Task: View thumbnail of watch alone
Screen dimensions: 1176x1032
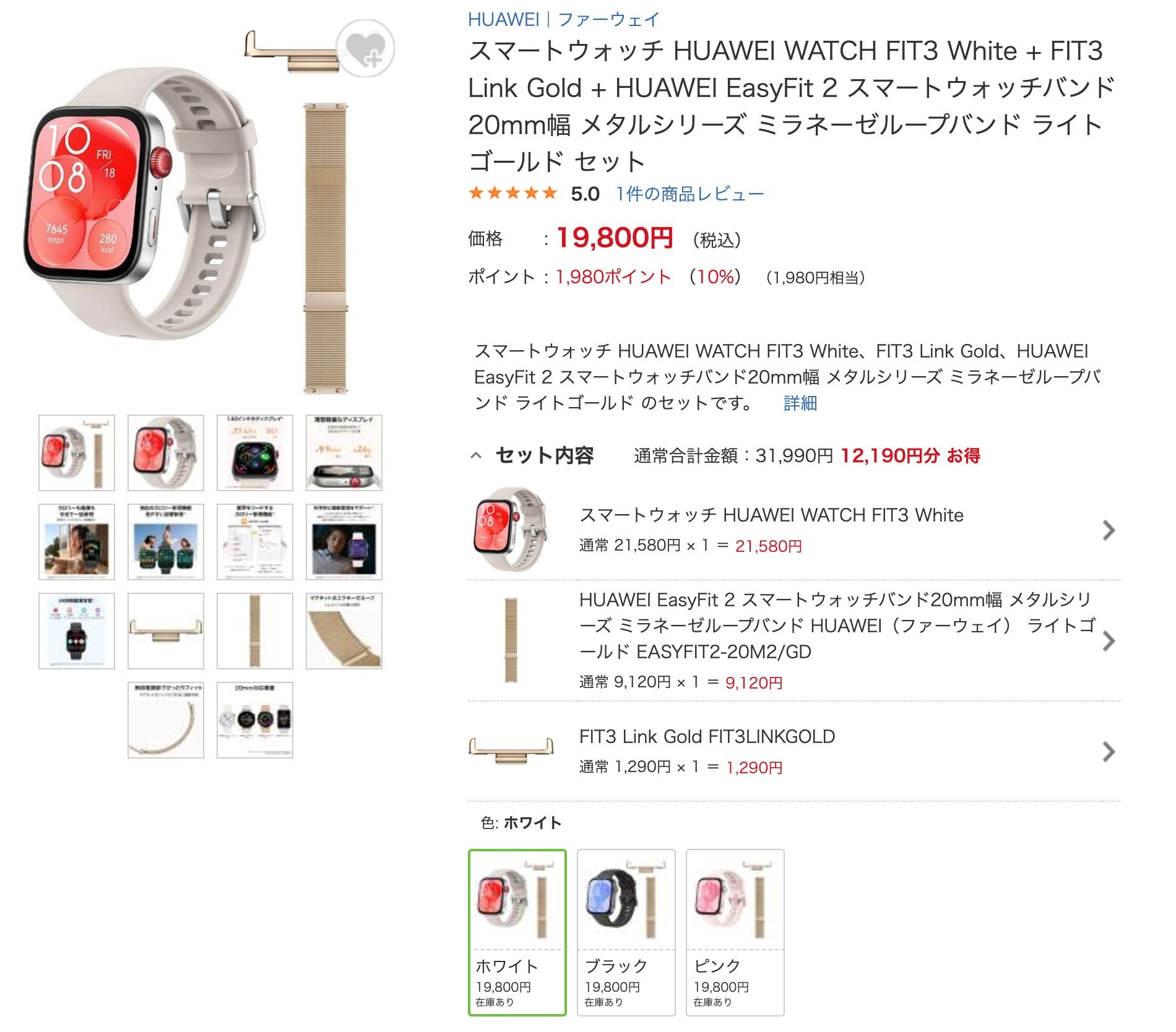Action: 166,453
